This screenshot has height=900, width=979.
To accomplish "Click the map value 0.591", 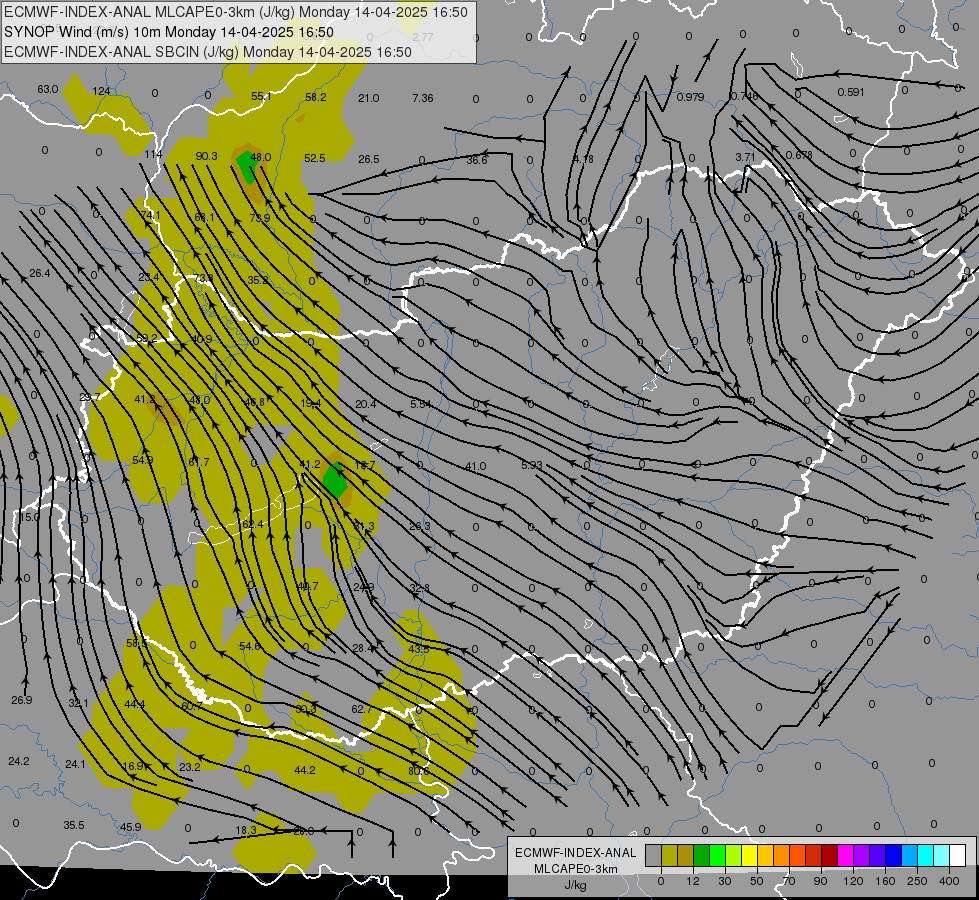I will (x=851, y=92).
